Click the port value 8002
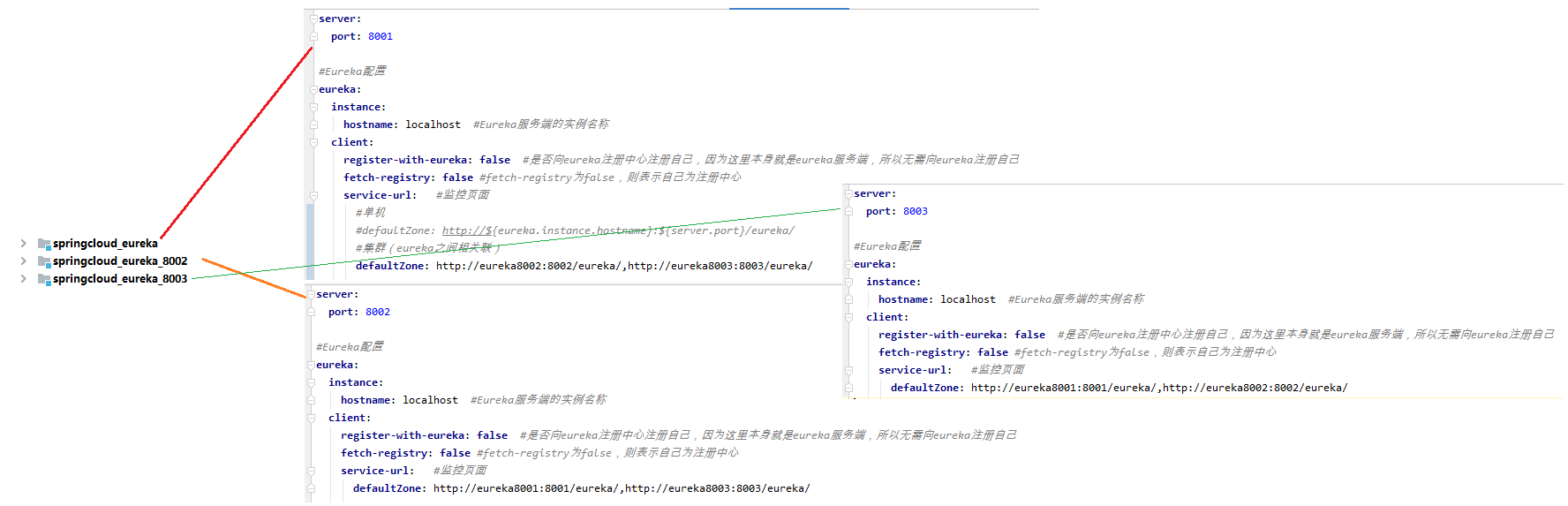The height and width of the screenshot is (506, 1568). [378, 312]
